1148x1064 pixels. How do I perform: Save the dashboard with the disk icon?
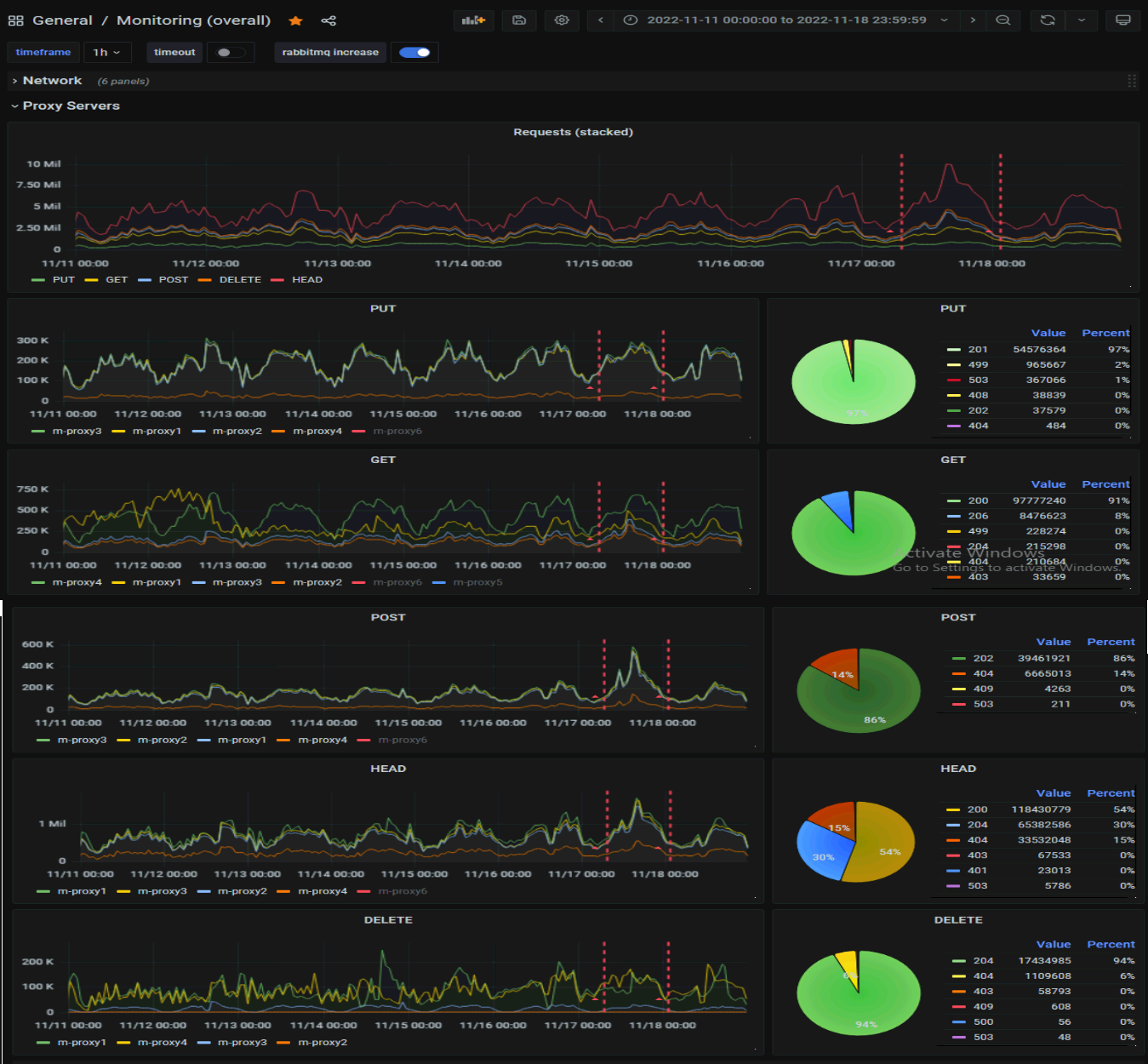519,20
